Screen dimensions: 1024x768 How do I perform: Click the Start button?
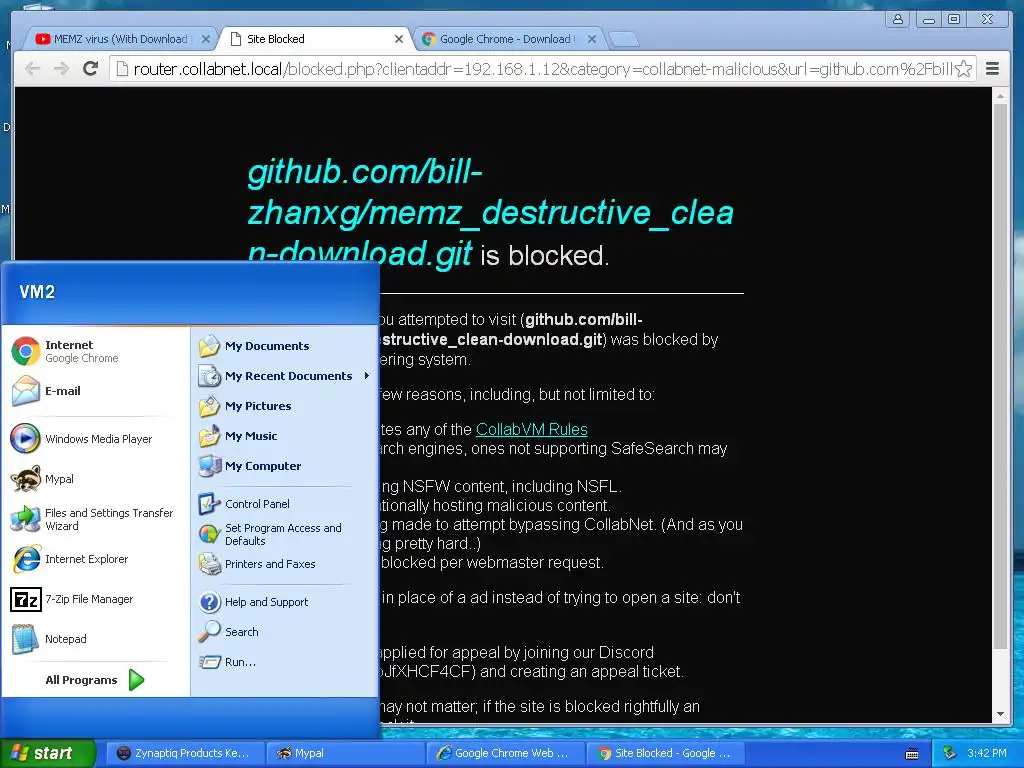[x=48, y=753]
